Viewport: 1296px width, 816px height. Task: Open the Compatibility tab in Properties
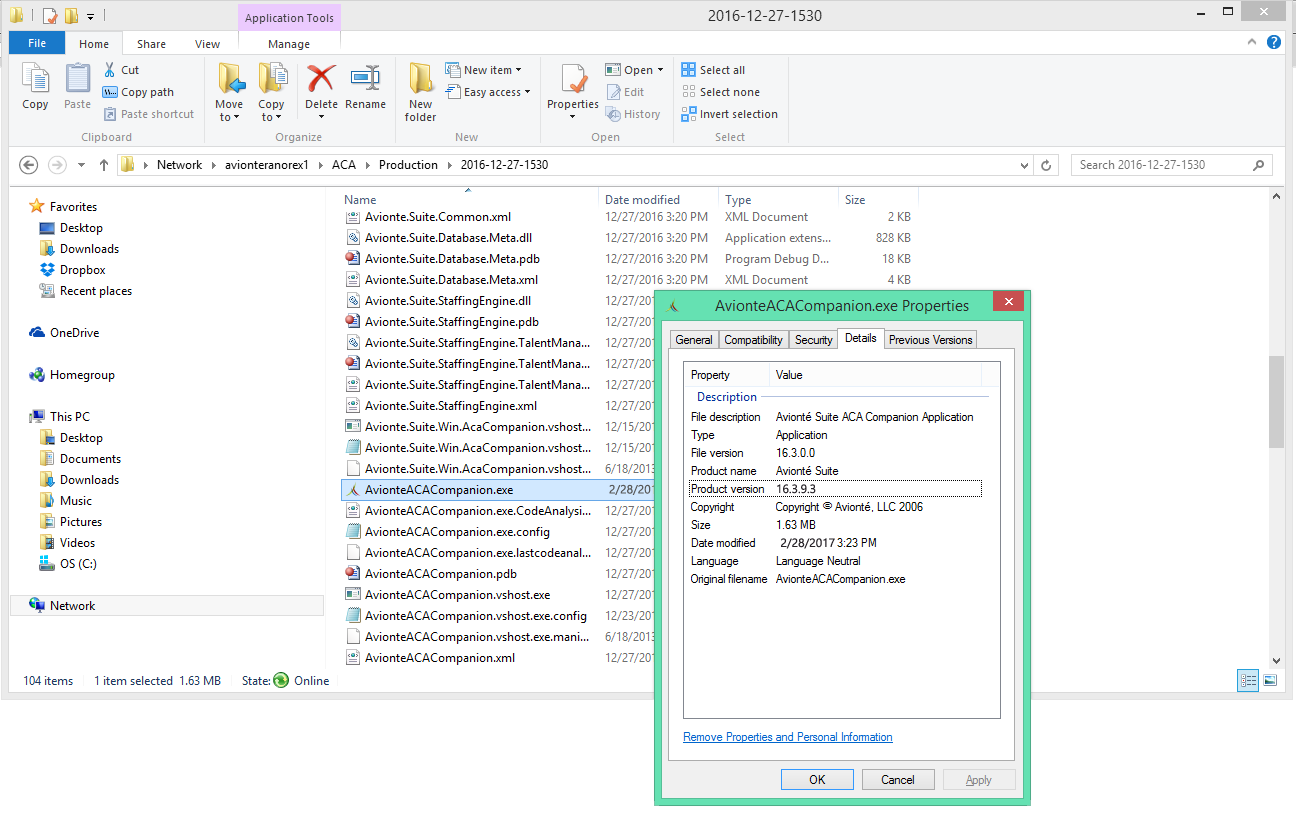[753, 340]
